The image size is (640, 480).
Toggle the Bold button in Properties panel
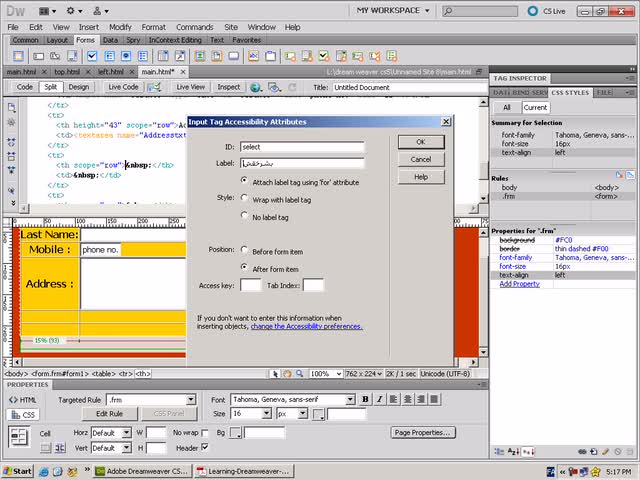pyautogui.click(x=365, y=399)
